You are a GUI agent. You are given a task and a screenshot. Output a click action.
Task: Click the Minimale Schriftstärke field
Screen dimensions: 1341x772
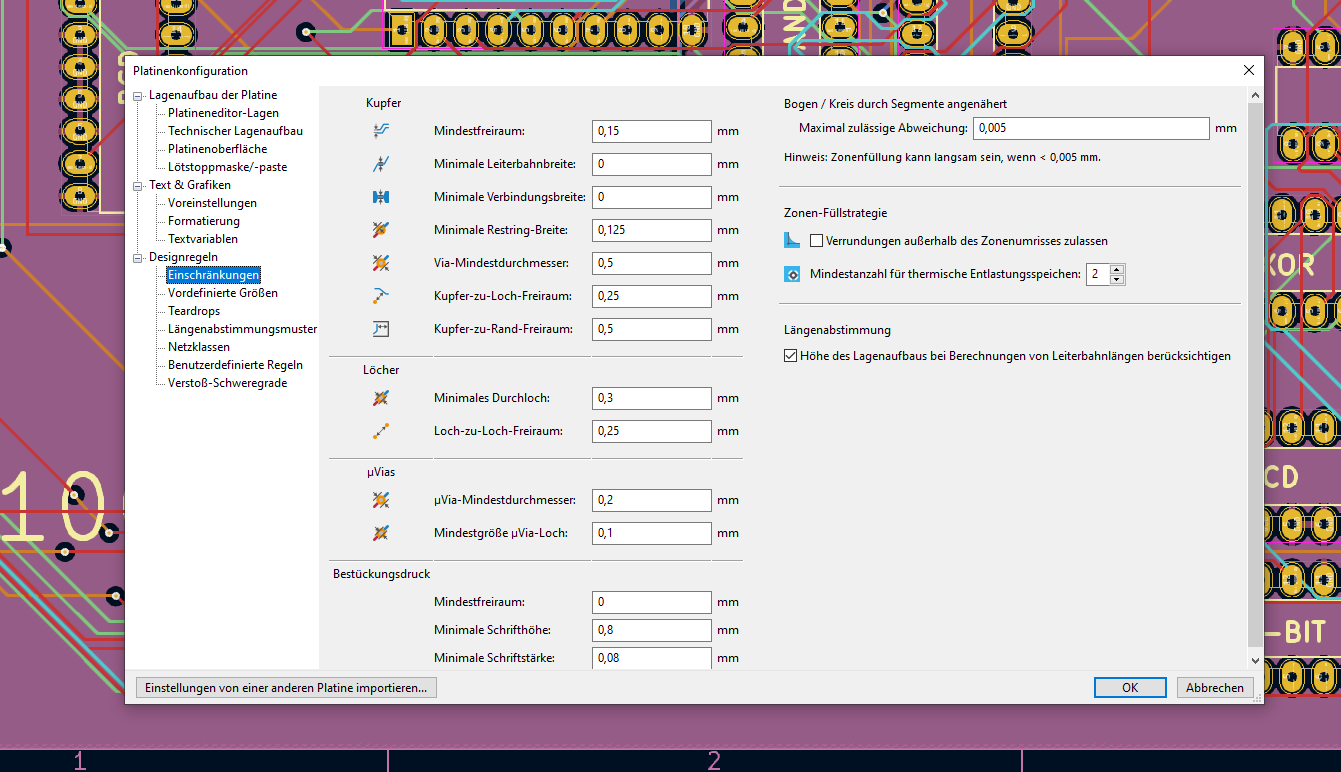[652, 658]
